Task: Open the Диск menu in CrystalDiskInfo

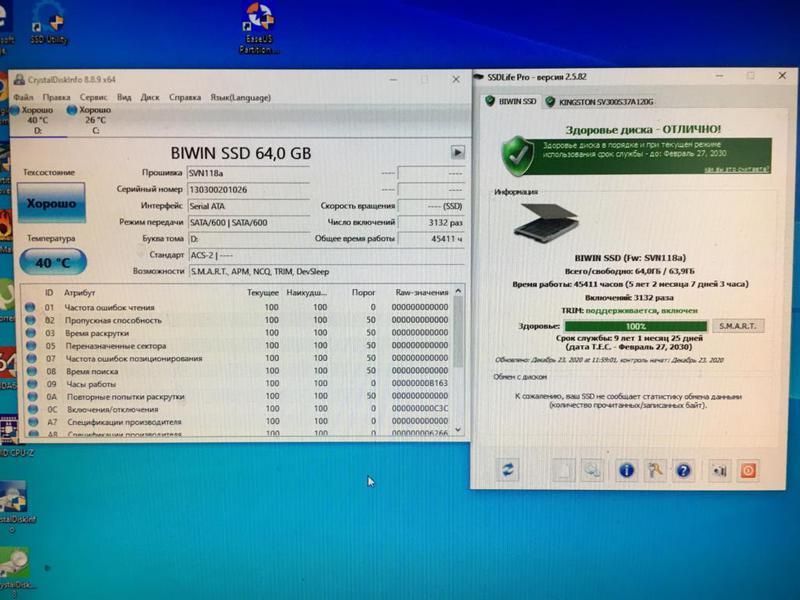Action: pyautogui.click(x=150, y=97)
